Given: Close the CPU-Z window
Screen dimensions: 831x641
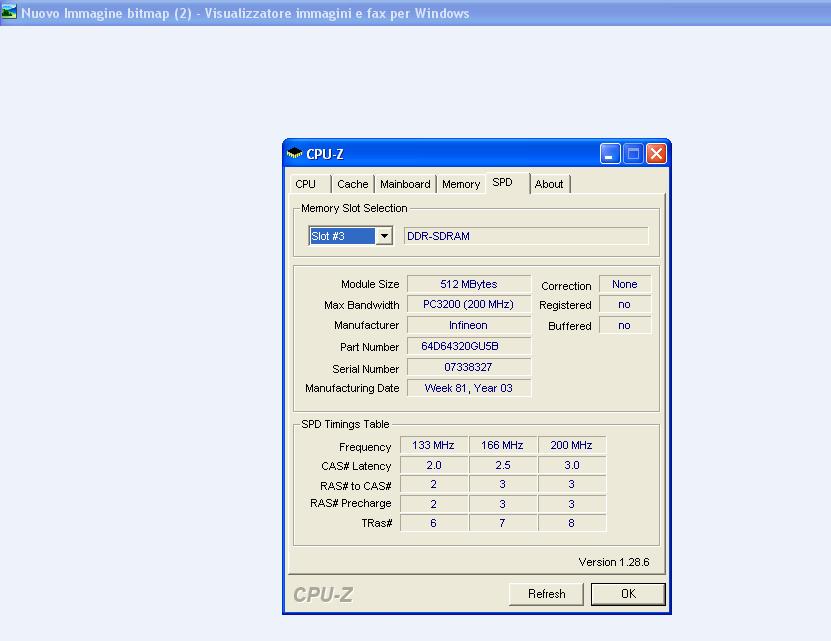Looking at the screenshot, I should pos(656,154).
